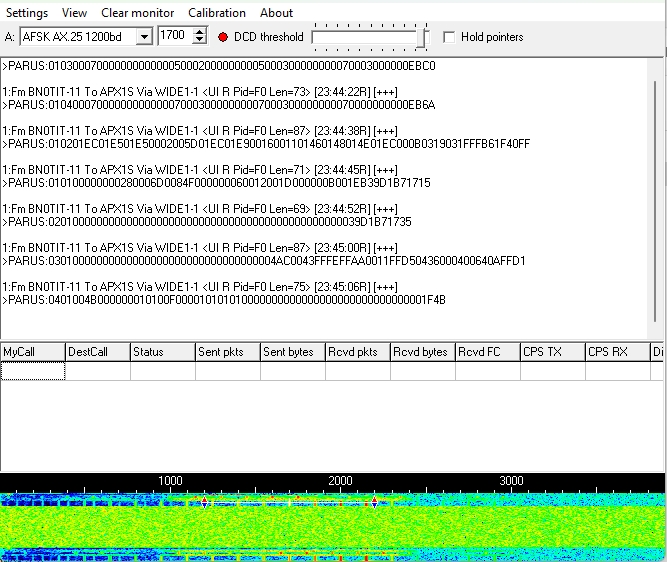Decrease the frequency with the down spinner arrow
This screenshot has height=562, width=667.
coord(199,40)
